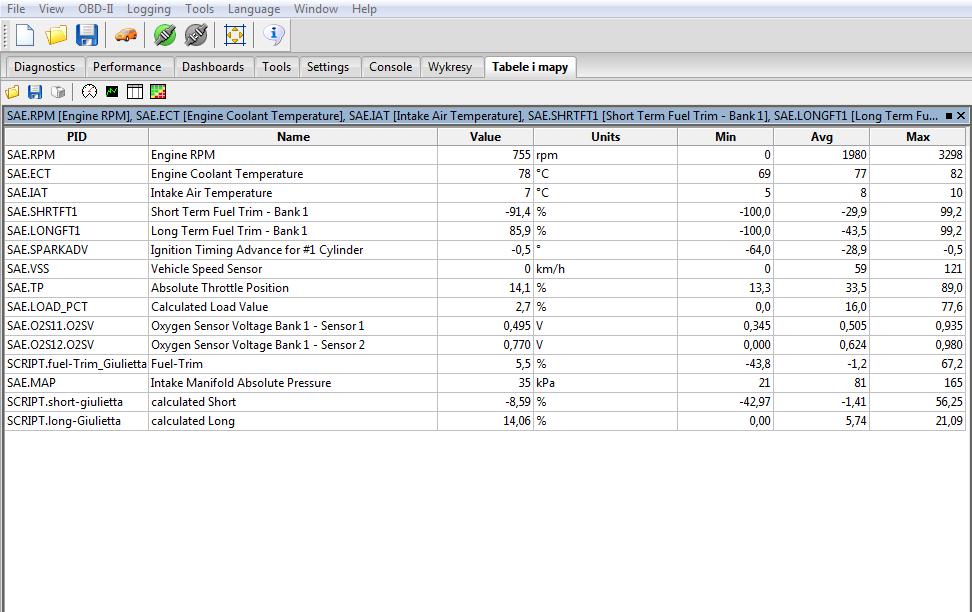This screenshot has height=612, width=972.
Task: Switch to the Settings tab
Action: [x=328, y=67]
